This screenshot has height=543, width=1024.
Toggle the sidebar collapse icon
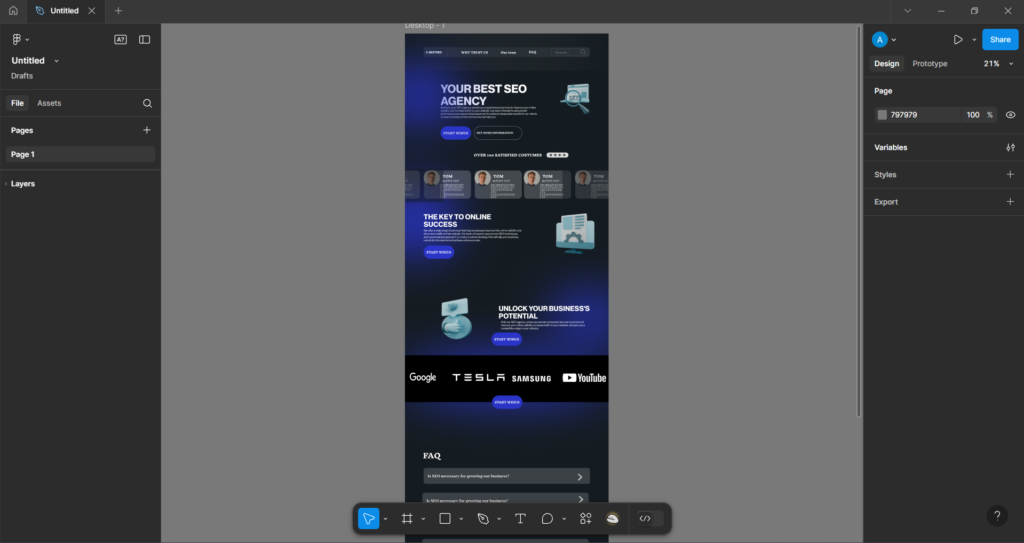pos(145,39)
